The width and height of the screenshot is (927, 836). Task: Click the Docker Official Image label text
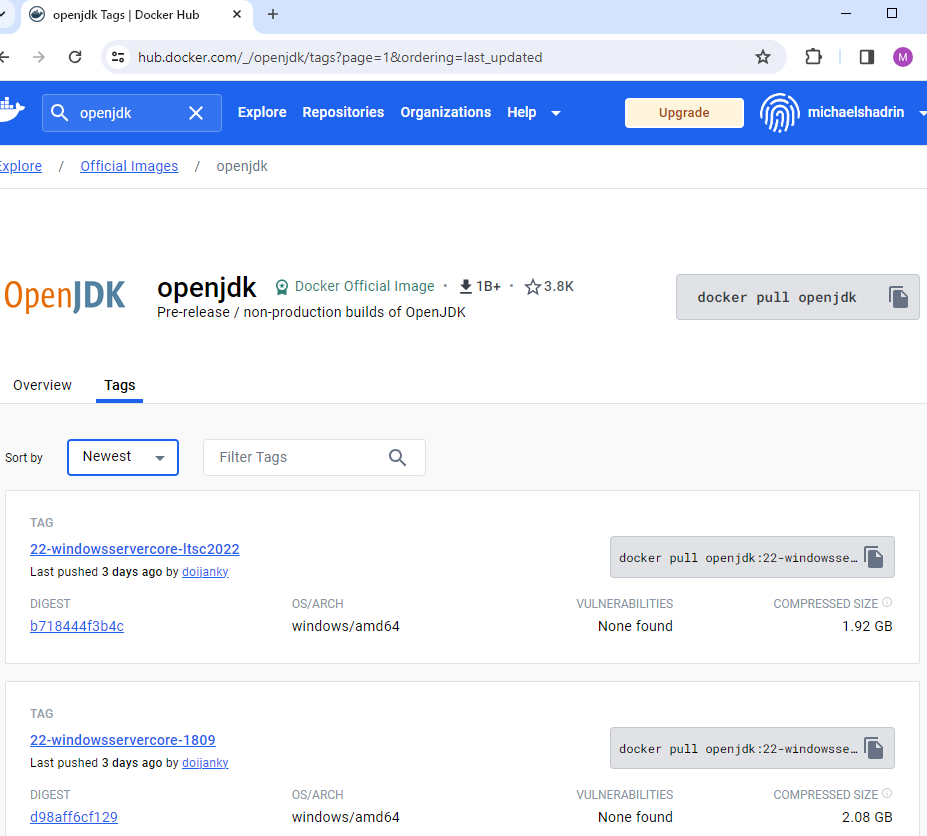click(x=365, y=286)
